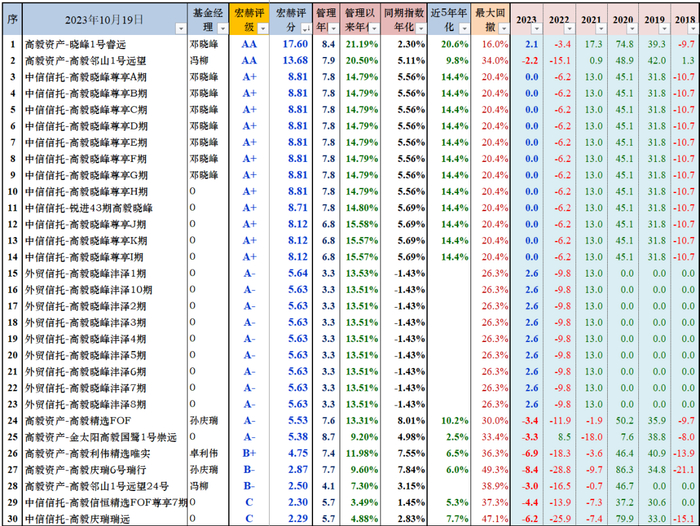Select cell 中信信托-高毅晓峰尊享J期

point(105,225)
